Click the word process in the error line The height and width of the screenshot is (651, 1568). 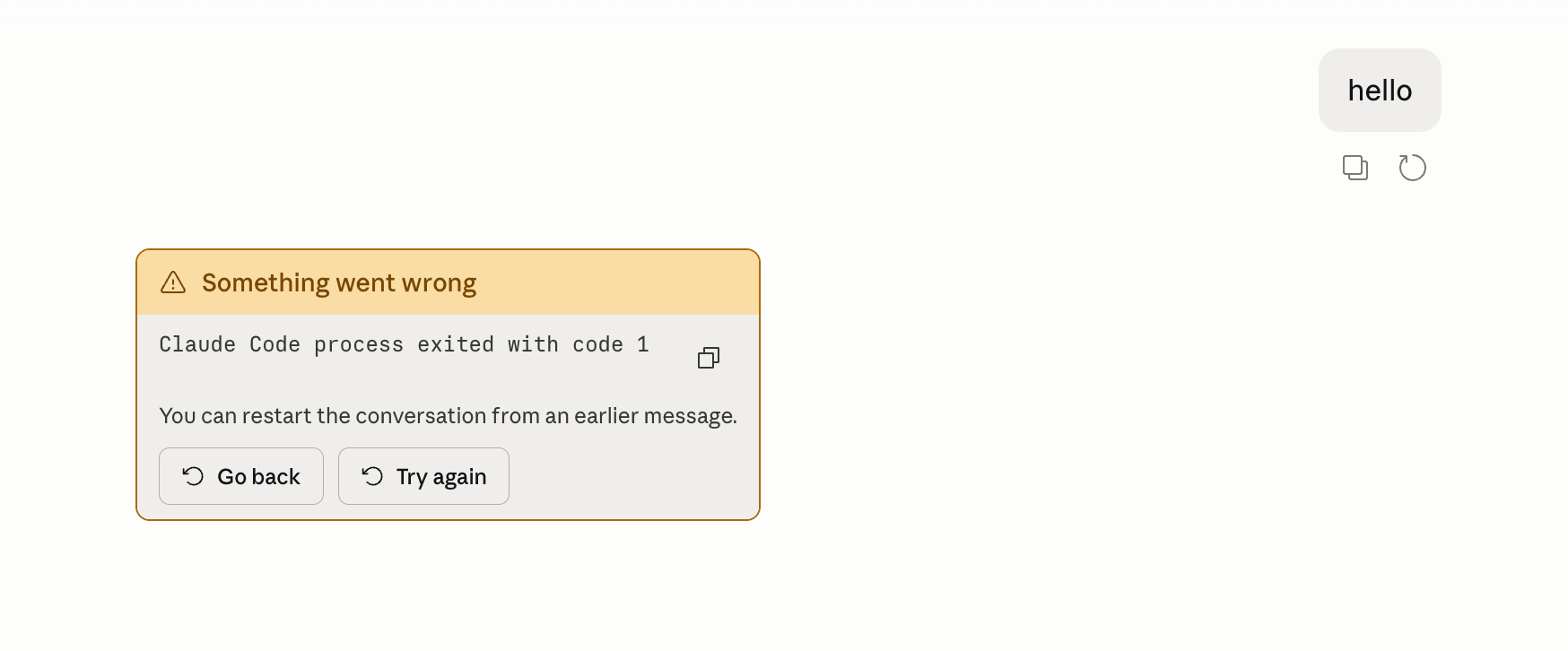point(359,345)
